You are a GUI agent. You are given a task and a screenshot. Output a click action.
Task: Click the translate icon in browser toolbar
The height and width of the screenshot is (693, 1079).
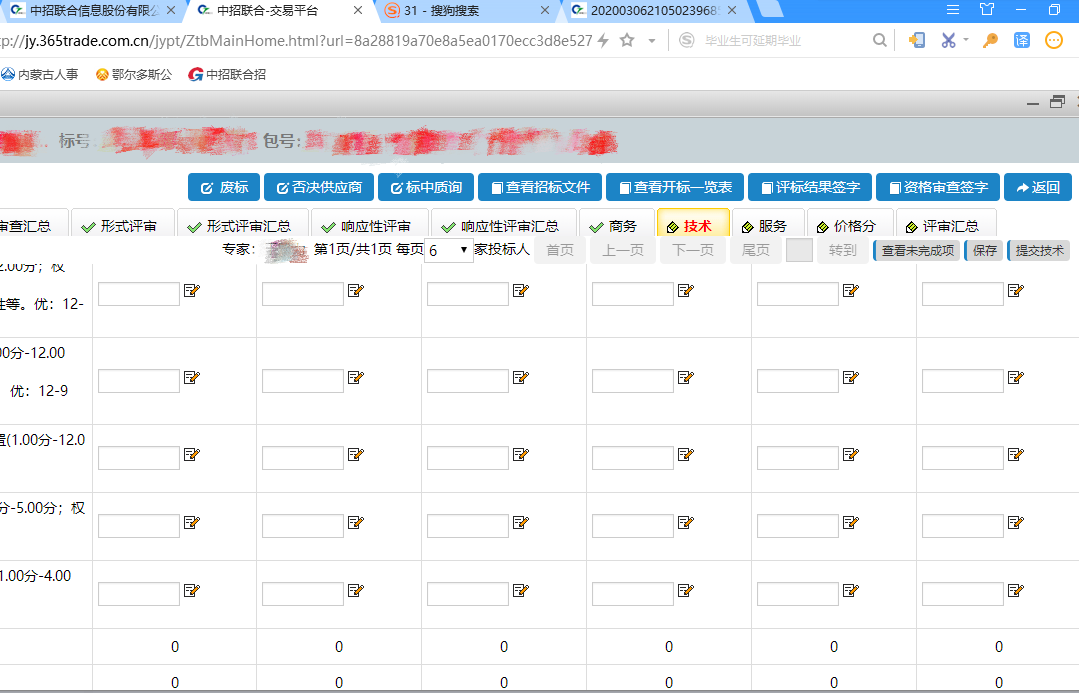point(1022,40)
